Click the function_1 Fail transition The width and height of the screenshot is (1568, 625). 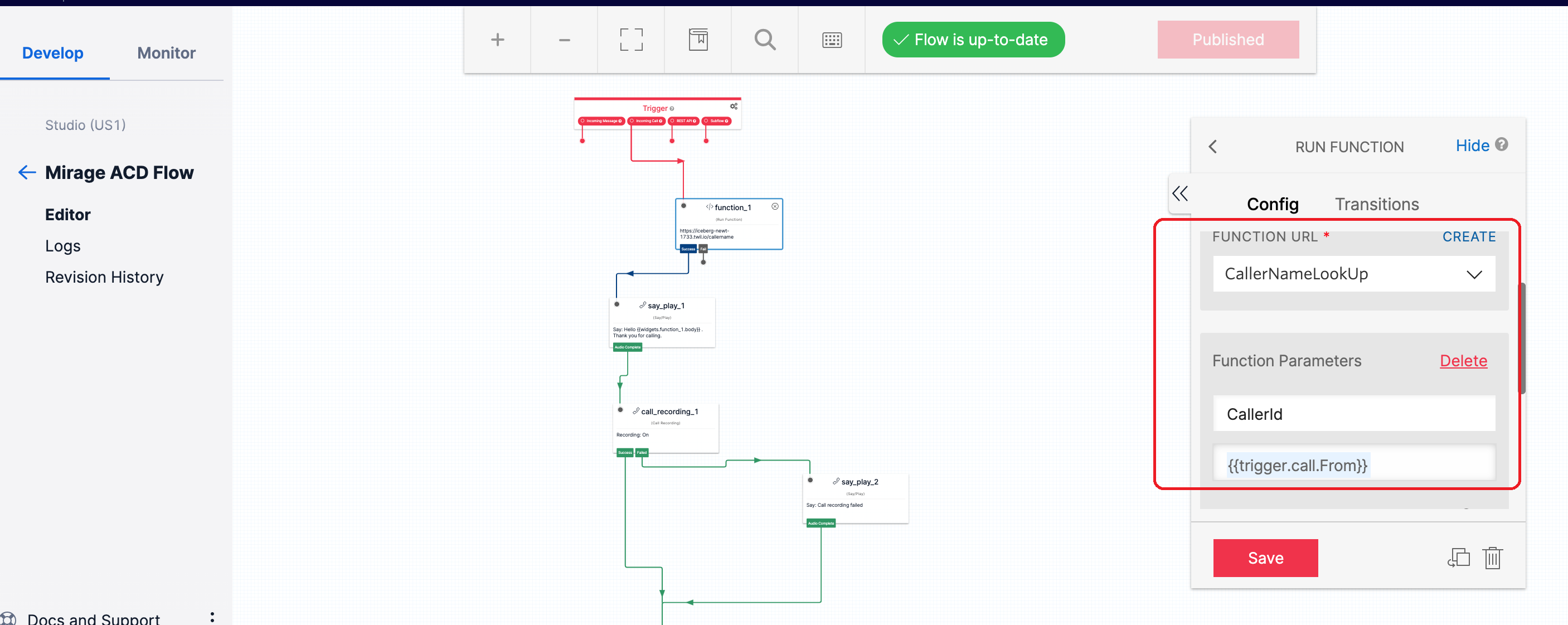(703, 249)
